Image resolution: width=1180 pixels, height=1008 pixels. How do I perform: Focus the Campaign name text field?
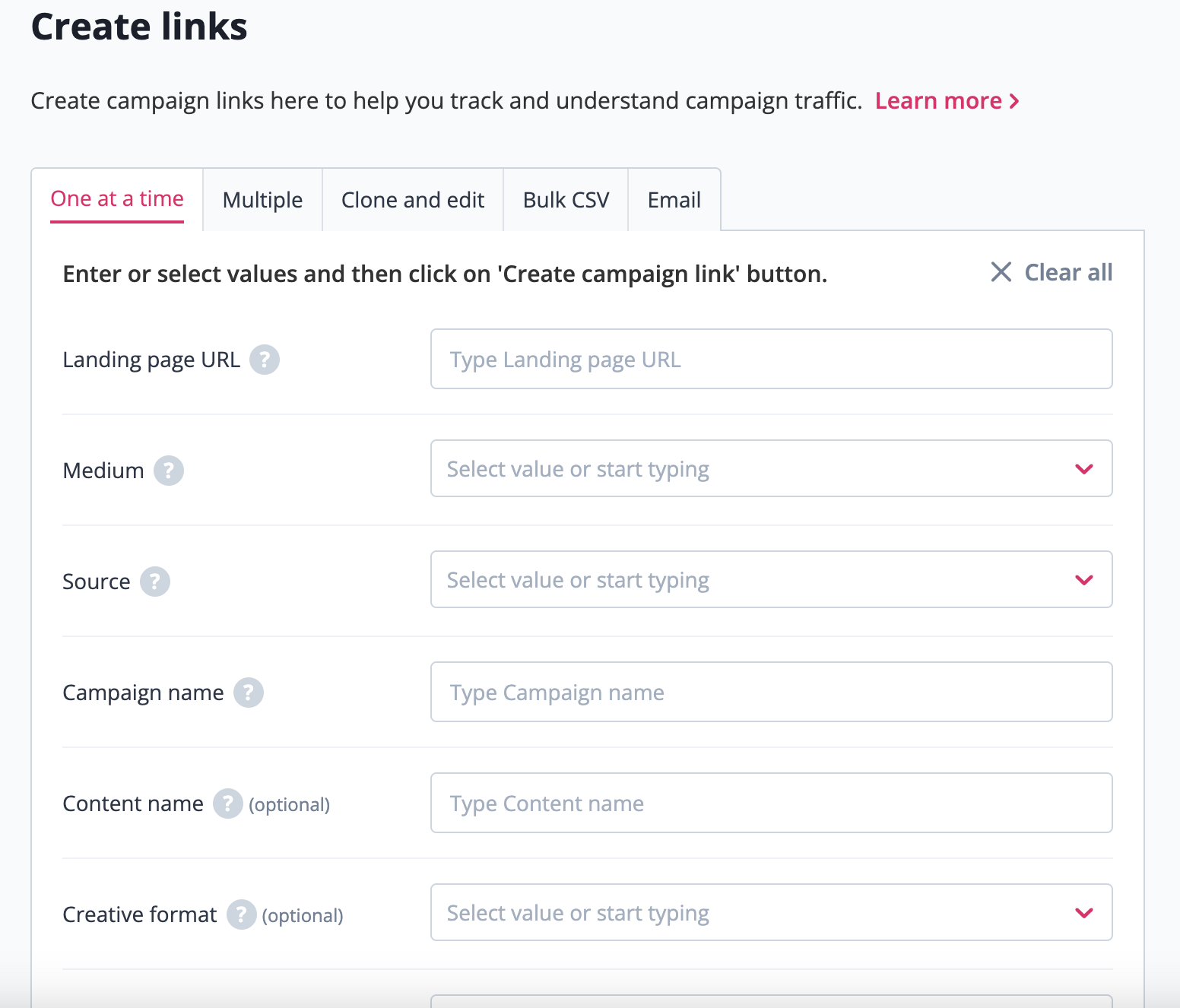771,692
